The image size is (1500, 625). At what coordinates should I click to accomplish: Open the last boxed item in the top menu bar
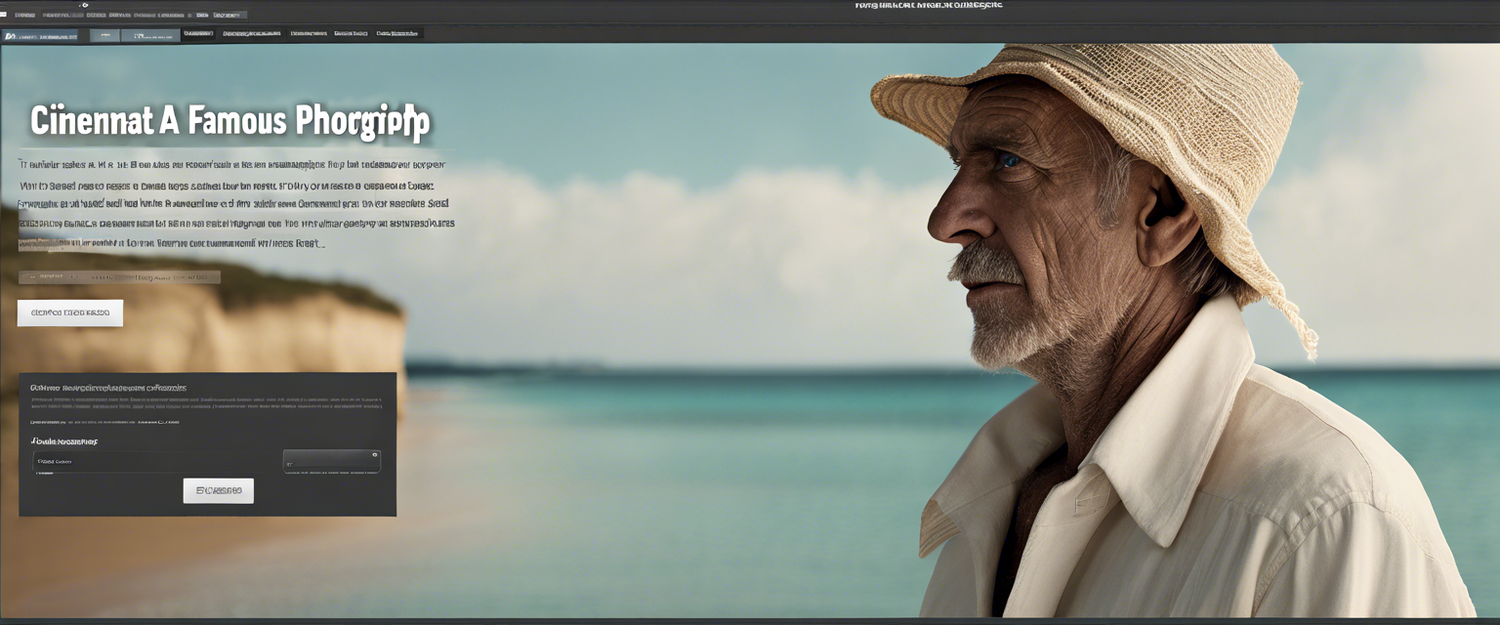point(228,16)
